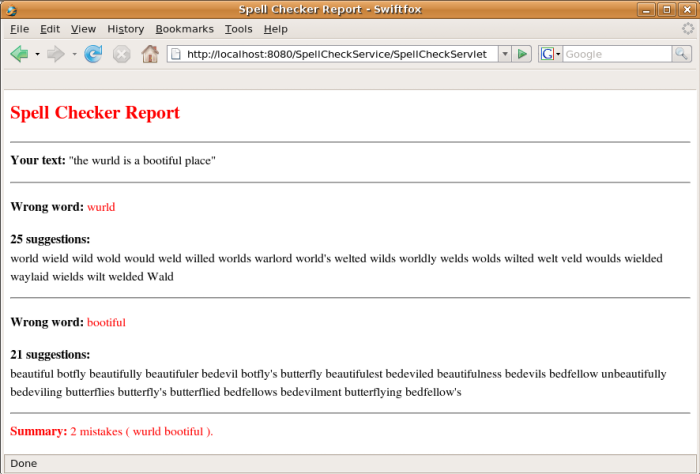Screen dimensions: 700x474
Task: Click the suggestion word "warlord"
Action: (x=273, y=258)
